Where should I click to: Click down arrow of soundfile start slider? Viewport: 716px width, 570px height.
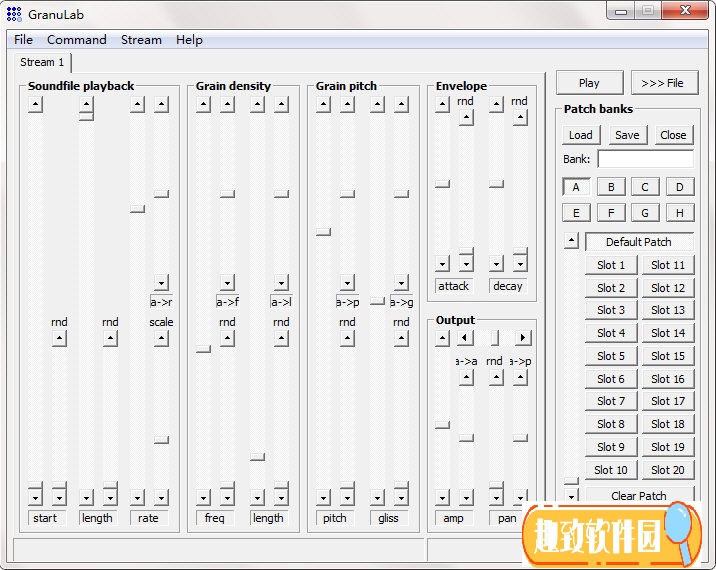pyautogui.click(x=35, y=497)
